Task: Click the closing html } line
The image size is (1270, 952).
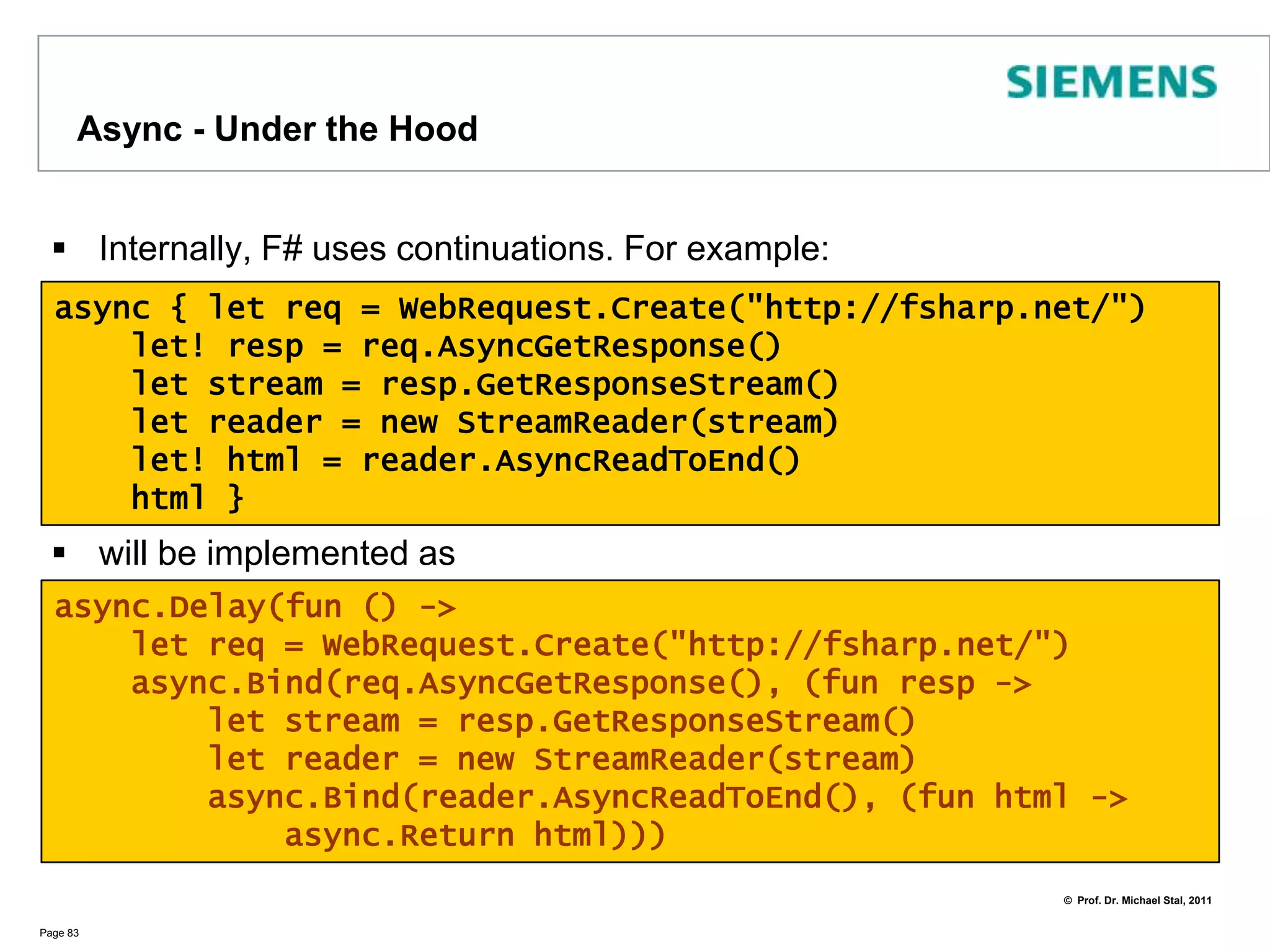Action: click(187, 498)
